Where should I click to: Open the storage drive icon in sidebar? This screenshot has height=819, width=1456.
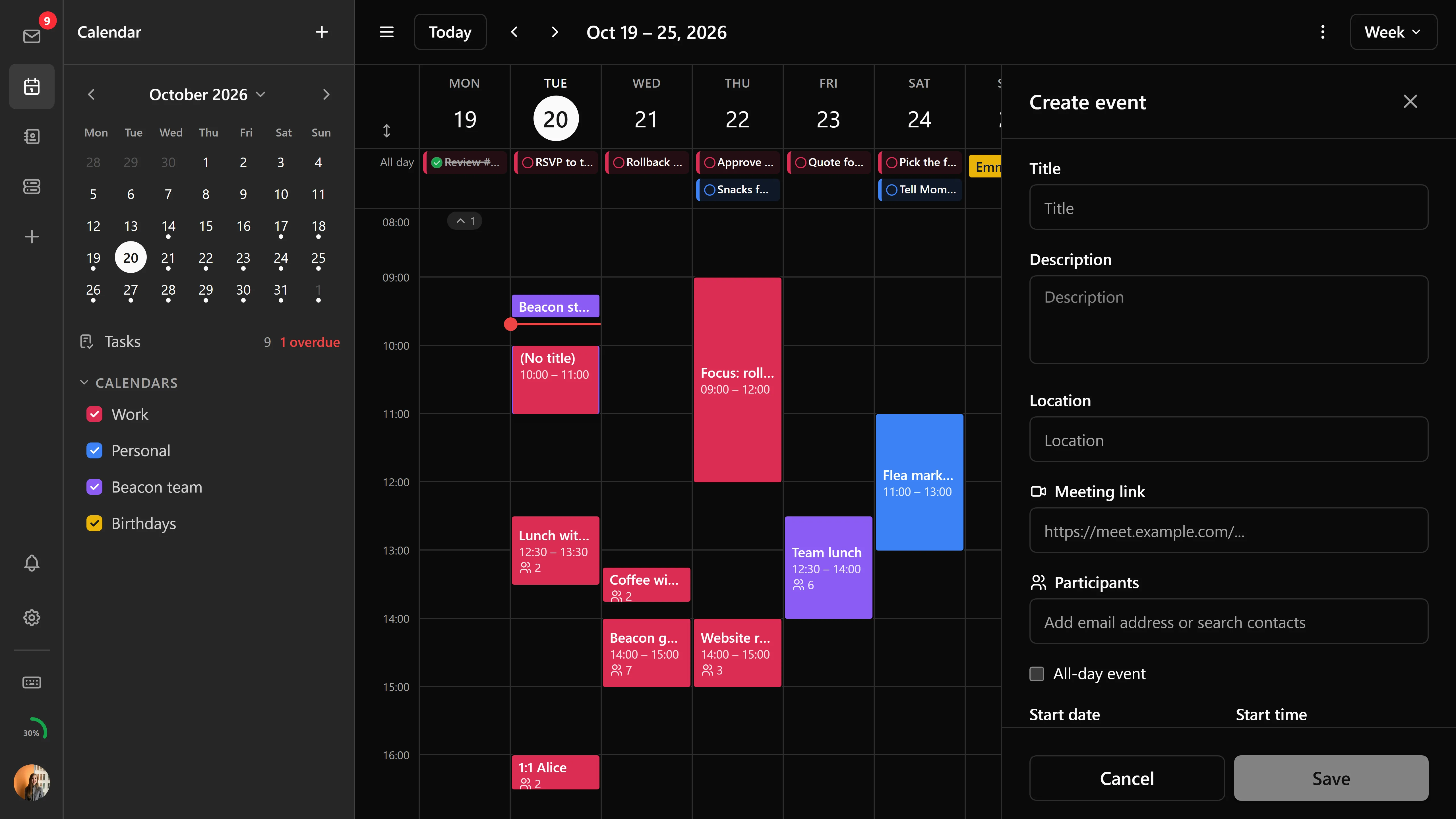coord(32,187)
